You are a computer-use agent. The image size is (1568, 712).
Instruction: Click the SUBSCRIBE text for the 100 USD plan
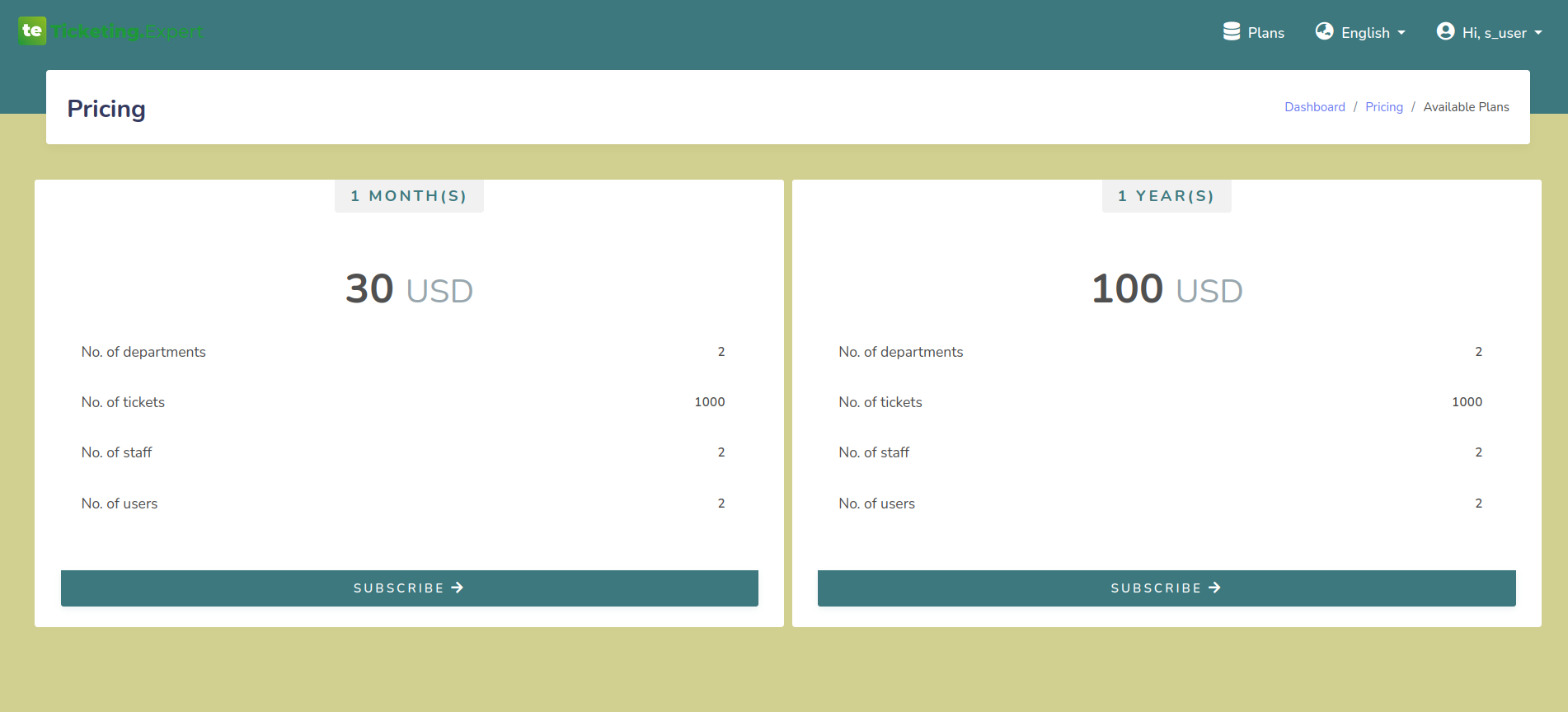[1156, 588]
